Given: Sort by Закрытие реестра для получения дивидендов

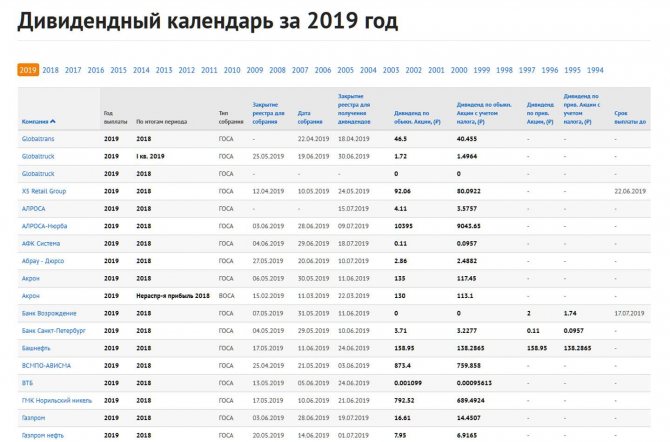Looking at the screenshot, I should (354, 109).
